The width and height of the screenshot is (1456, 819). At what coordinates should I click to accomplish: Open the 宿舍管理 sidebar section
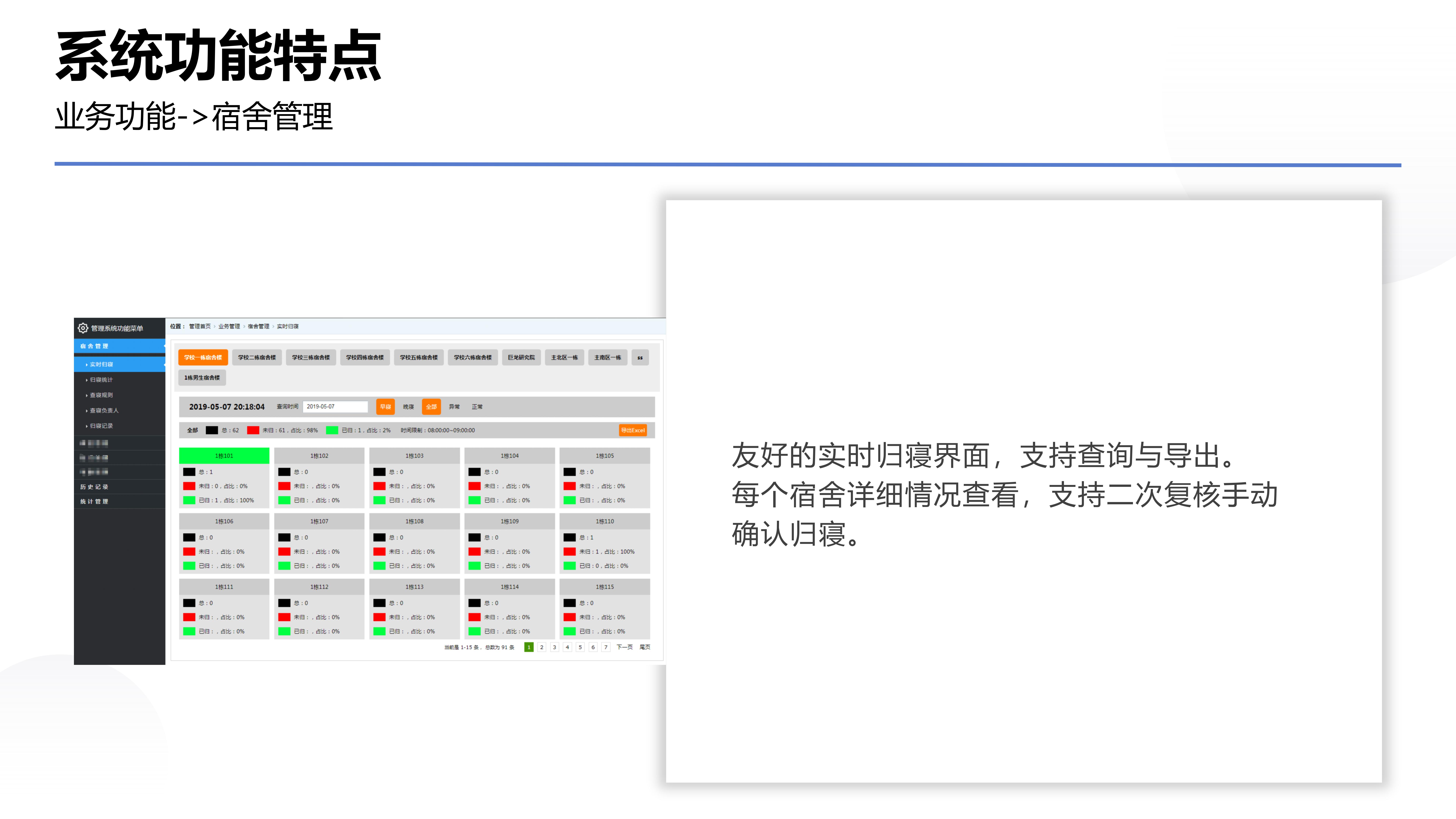119,346
